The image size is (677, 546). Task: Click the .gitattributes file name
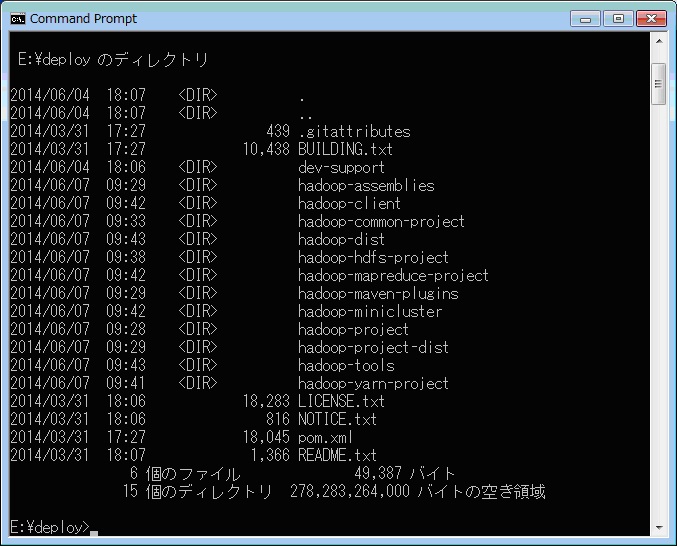[x=354, y=131]
